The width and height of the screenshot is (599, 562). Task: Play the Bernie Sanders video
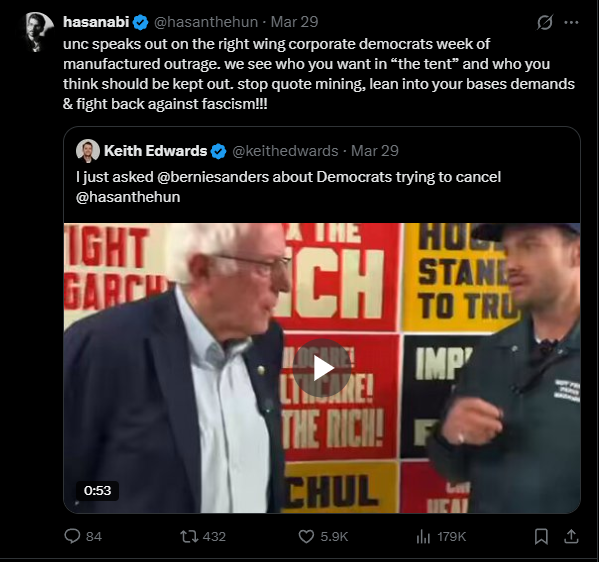tap(322, 368)
